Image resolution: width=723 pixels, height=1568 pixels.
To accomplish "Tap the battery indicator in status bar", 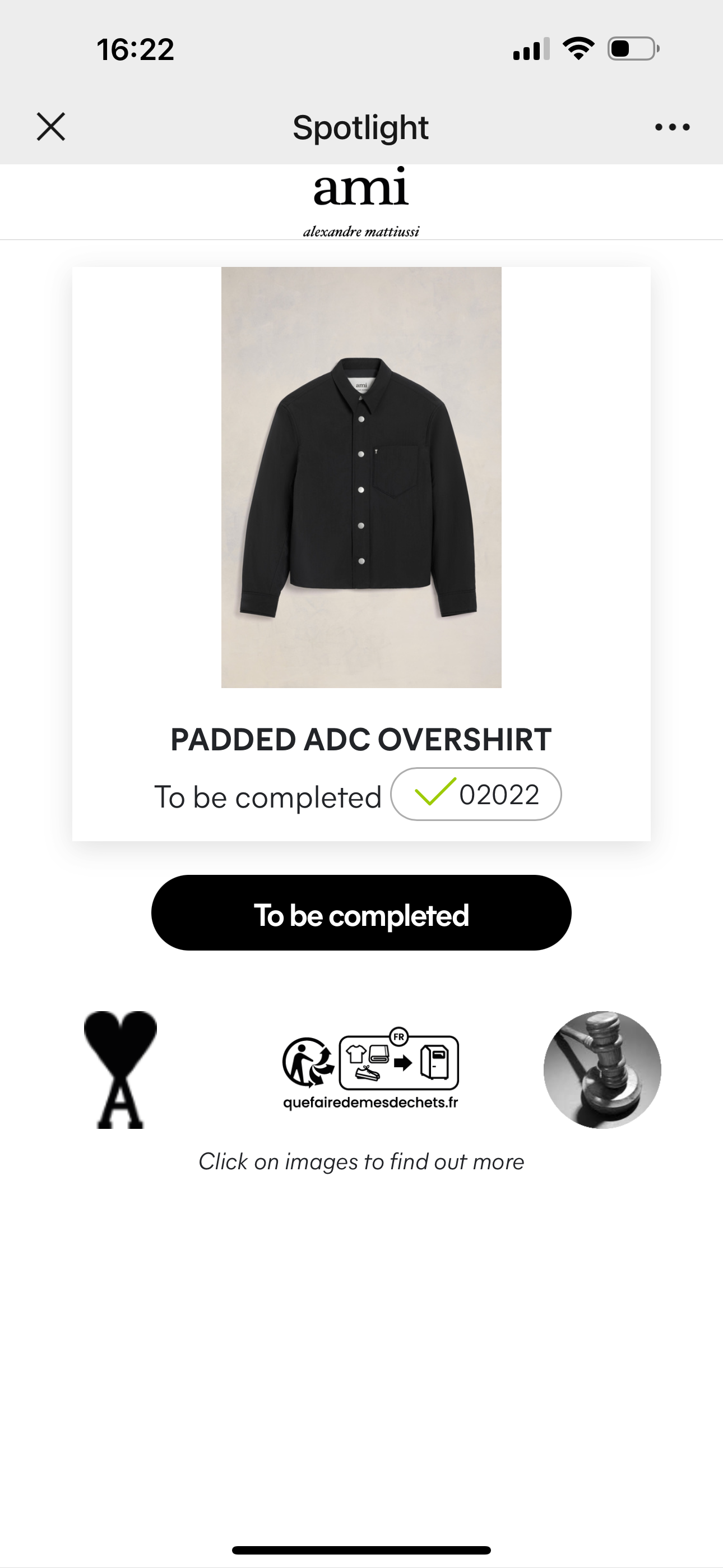I will (x=633, y=49).
